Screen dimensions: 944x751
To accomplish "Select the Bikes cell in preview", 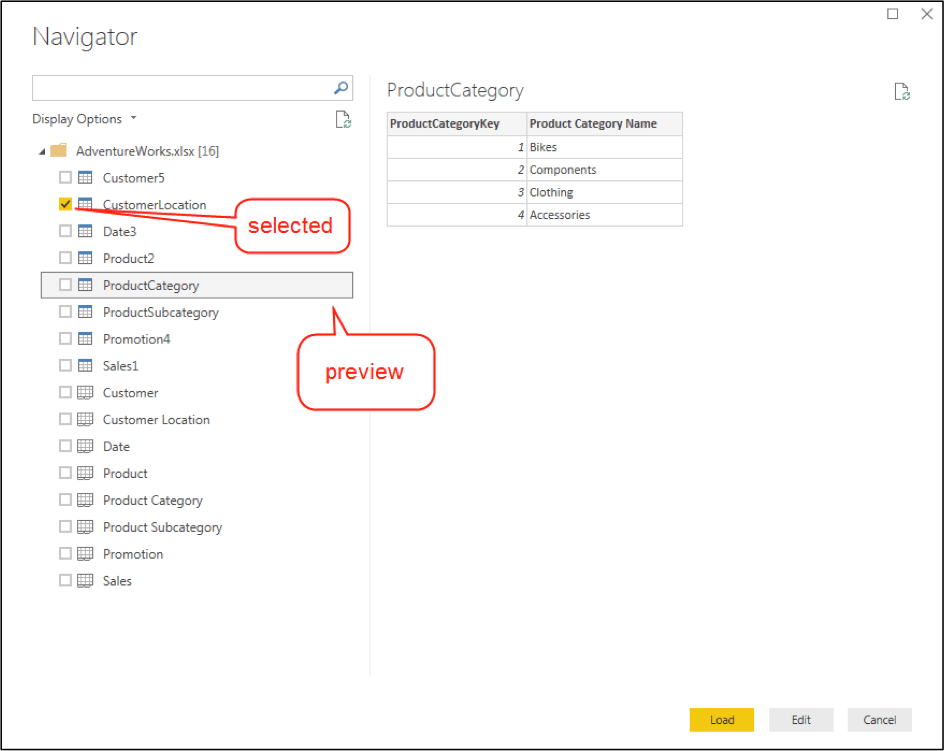I will pyautogui.click(x=604, y=147).
